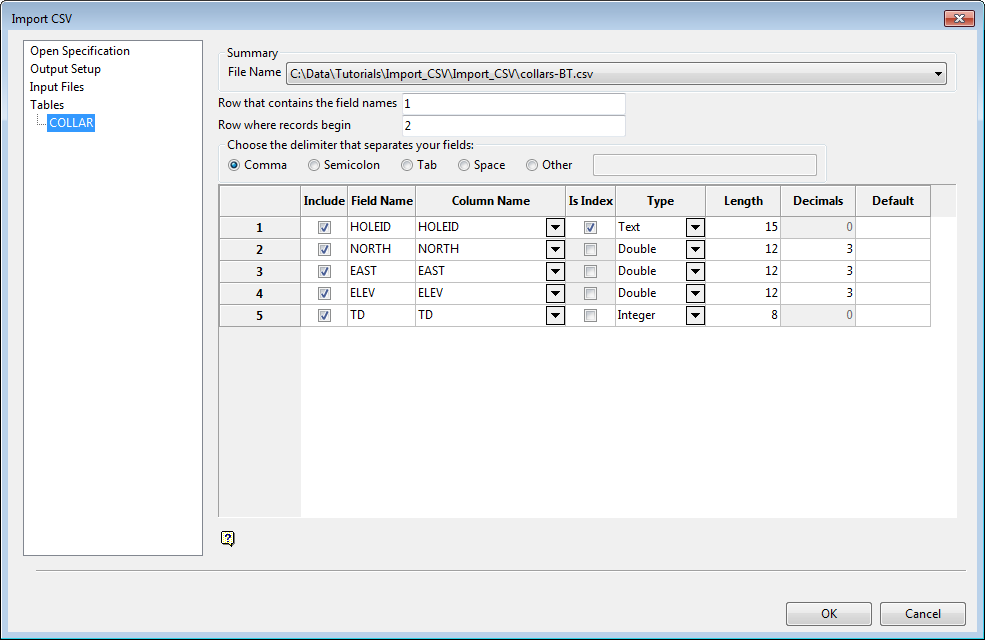The height and width of the screenshot is (640, 985).
Task: Click the help icon below the table
Action: click(x=228, y=539)
